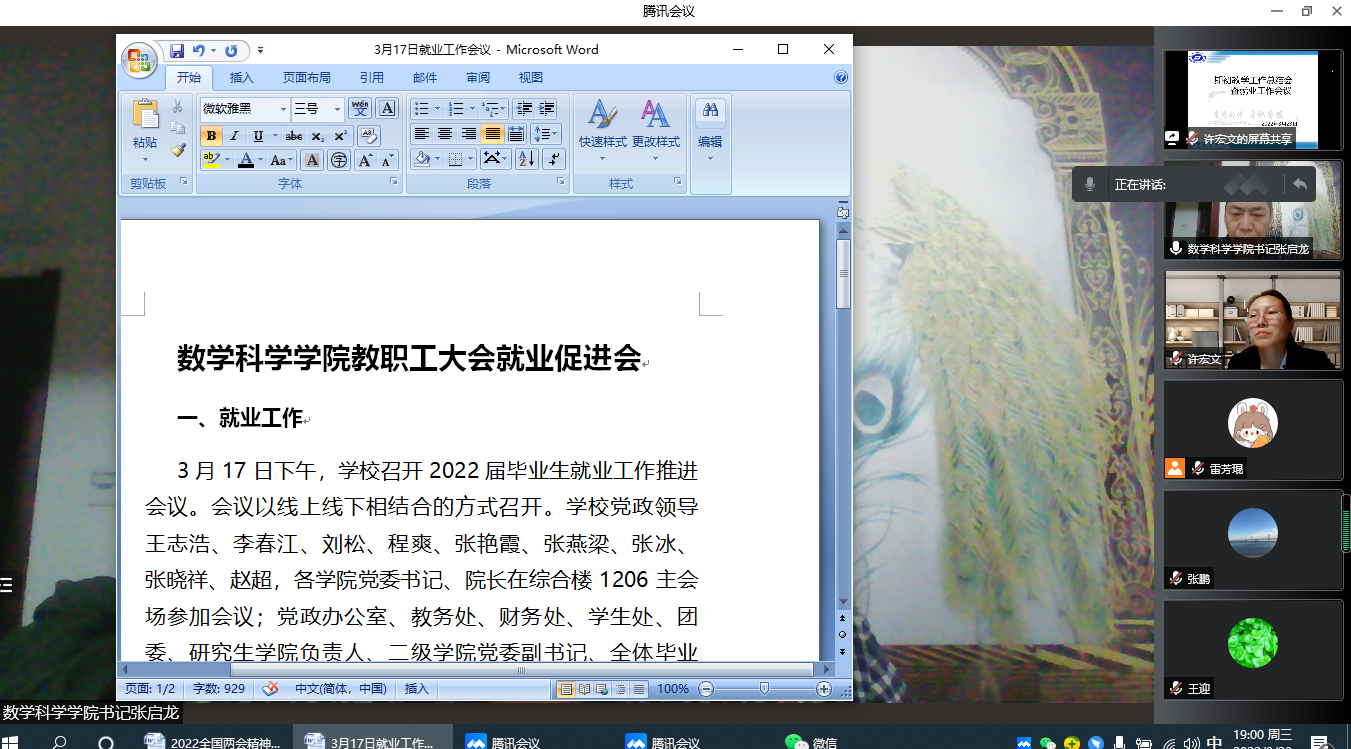Click the zoom slider handle in status bar
The height and width of the screenshot is (749, 1351).
click(764, 688)
